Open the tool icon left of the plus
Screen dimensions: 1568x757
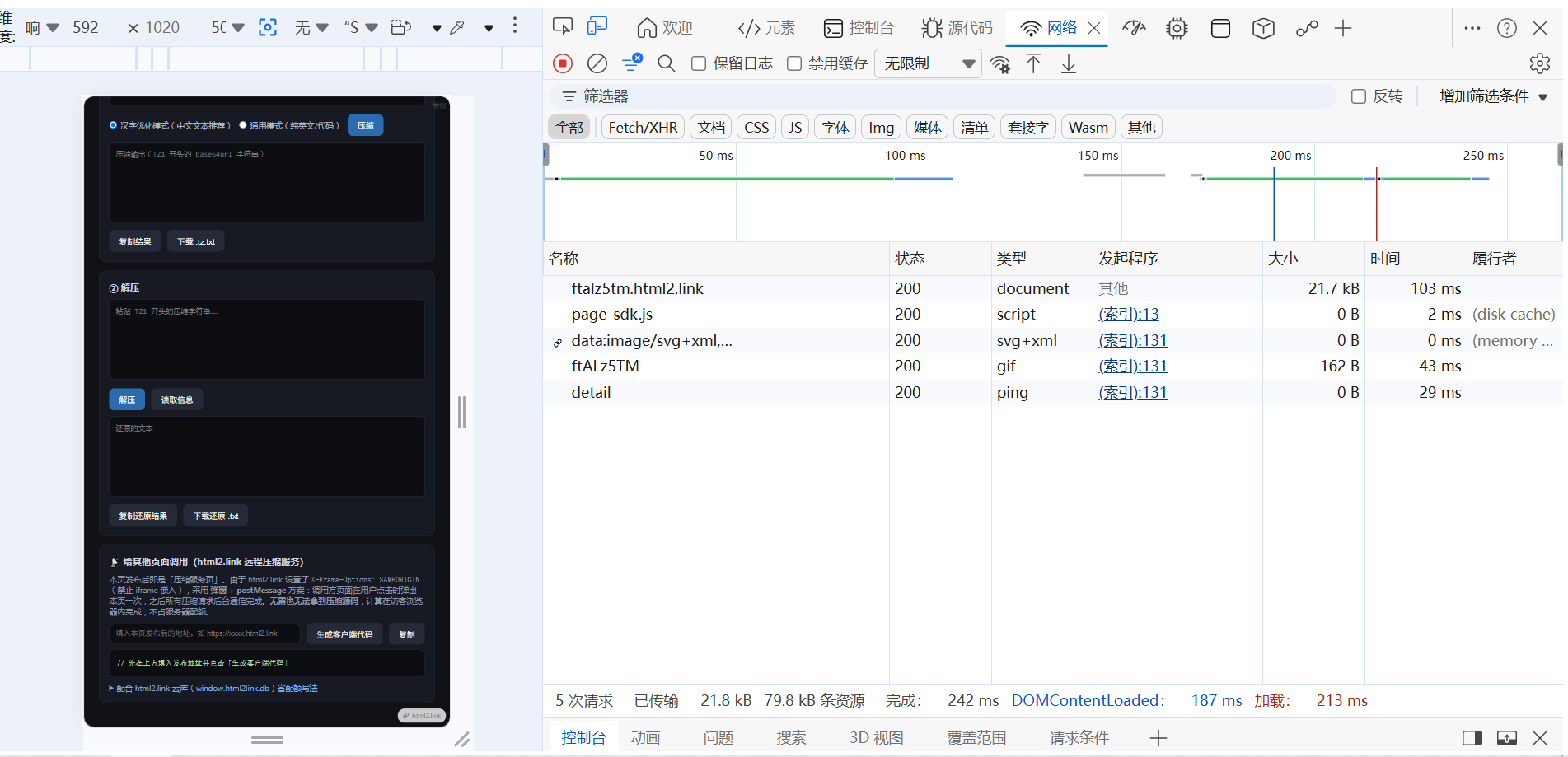1307,28
